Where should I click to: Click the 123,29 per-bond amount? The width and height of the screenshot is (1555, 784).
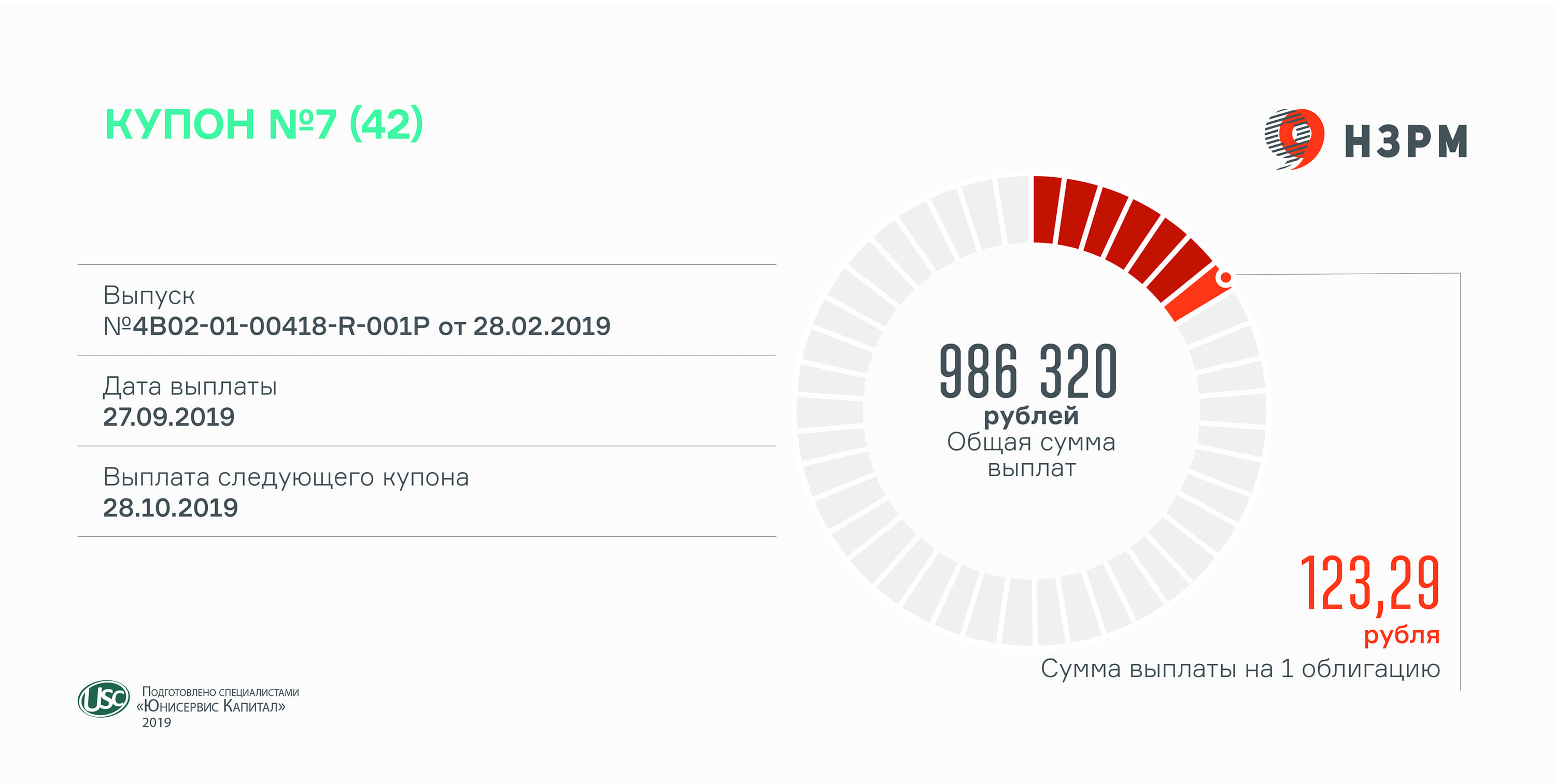1369,583
